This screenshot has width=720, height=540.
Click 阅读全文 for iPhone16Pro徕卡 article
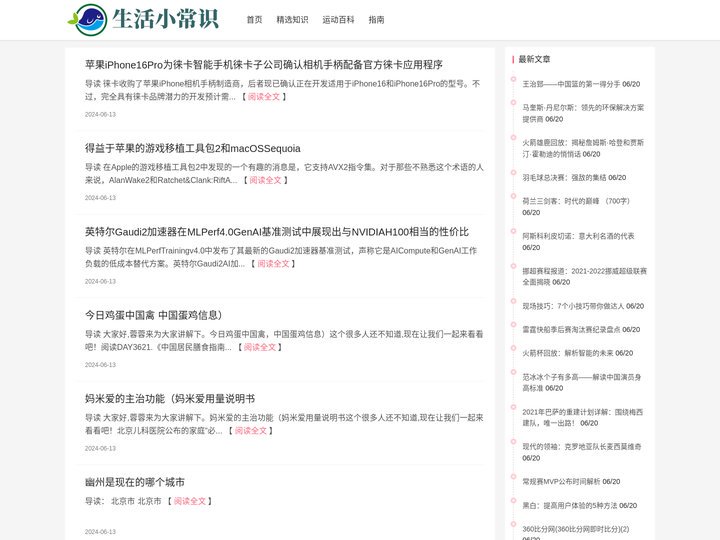[264, 96]
